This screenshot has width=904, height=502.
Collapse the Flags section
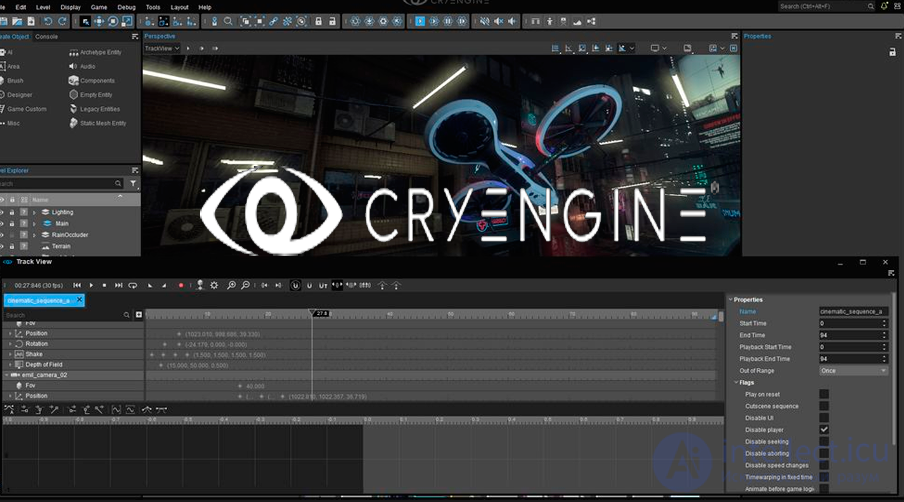point(736,382)
